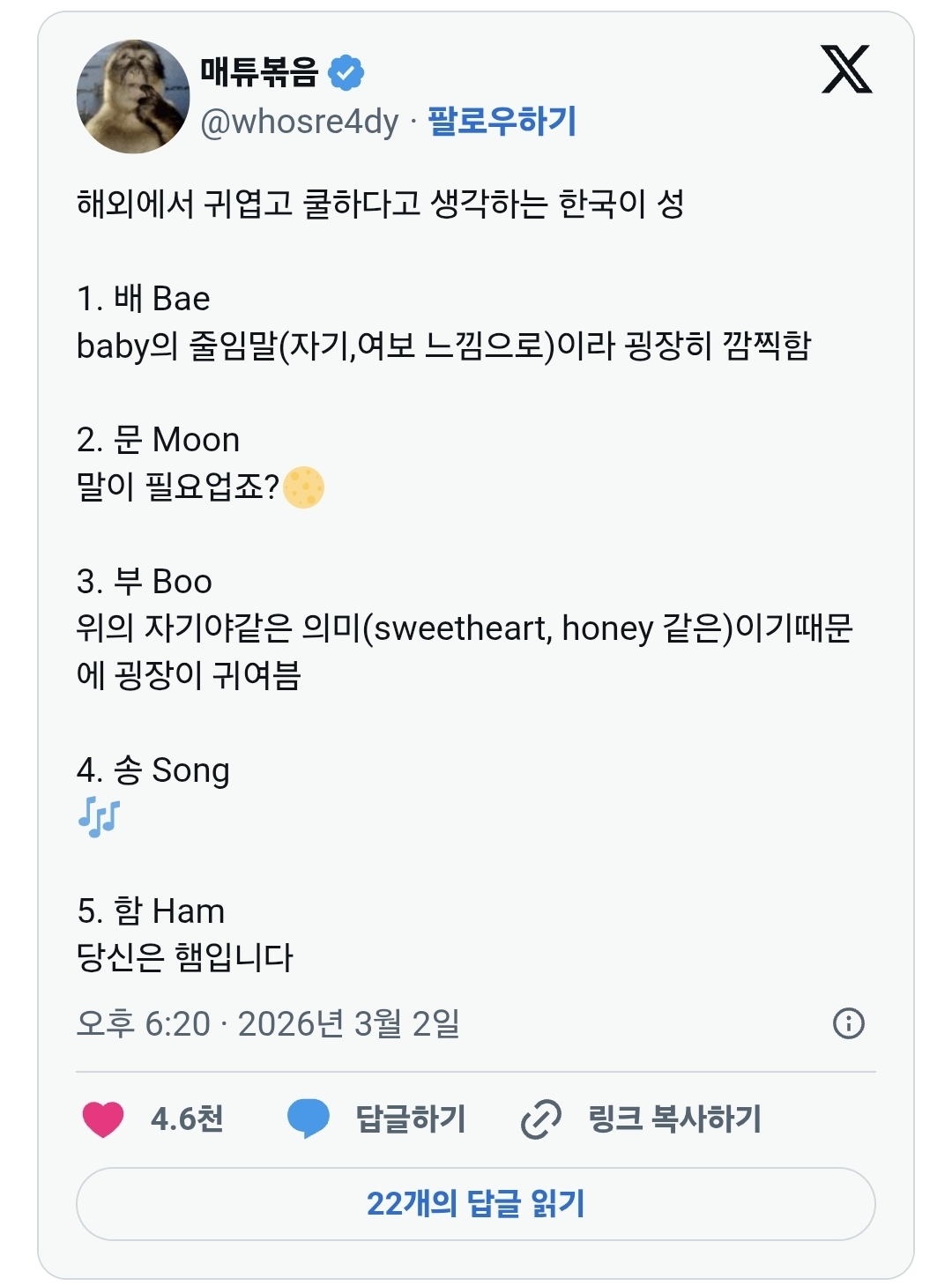Image resolution: width=952 pixels, height=1286 pixels.
Task: Click the blue music notes emoji
Action: coord(99,816)
